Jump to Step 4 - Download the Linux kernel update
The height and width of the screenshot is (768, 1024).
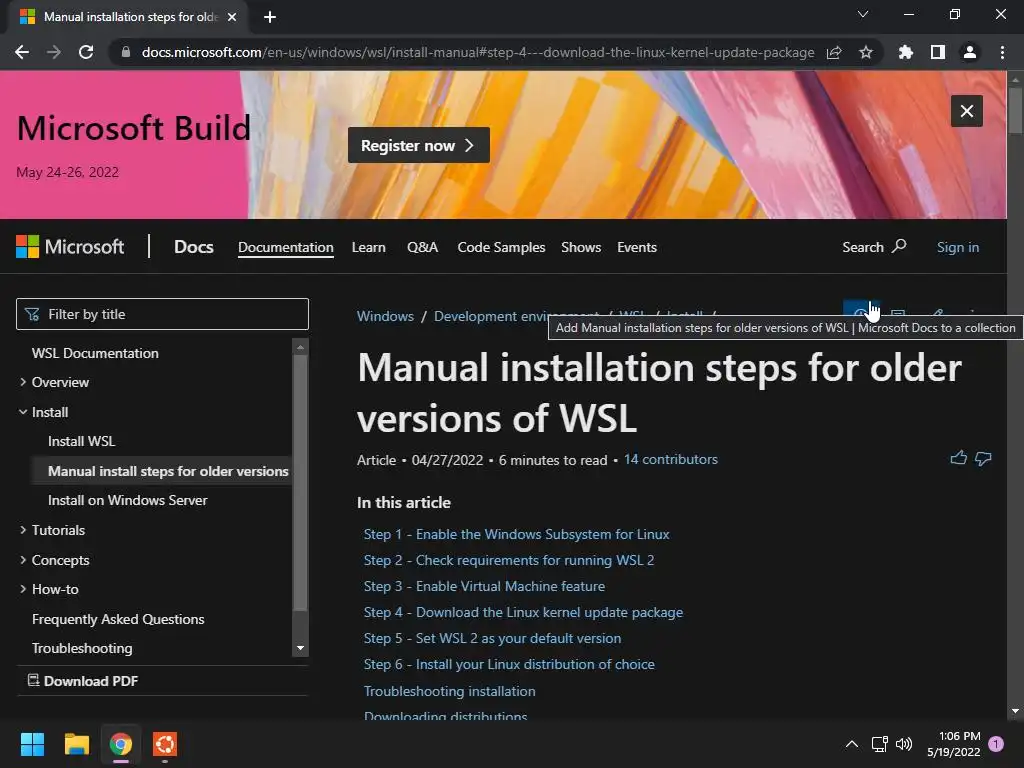pyautogui.click(x=523, y=613)
